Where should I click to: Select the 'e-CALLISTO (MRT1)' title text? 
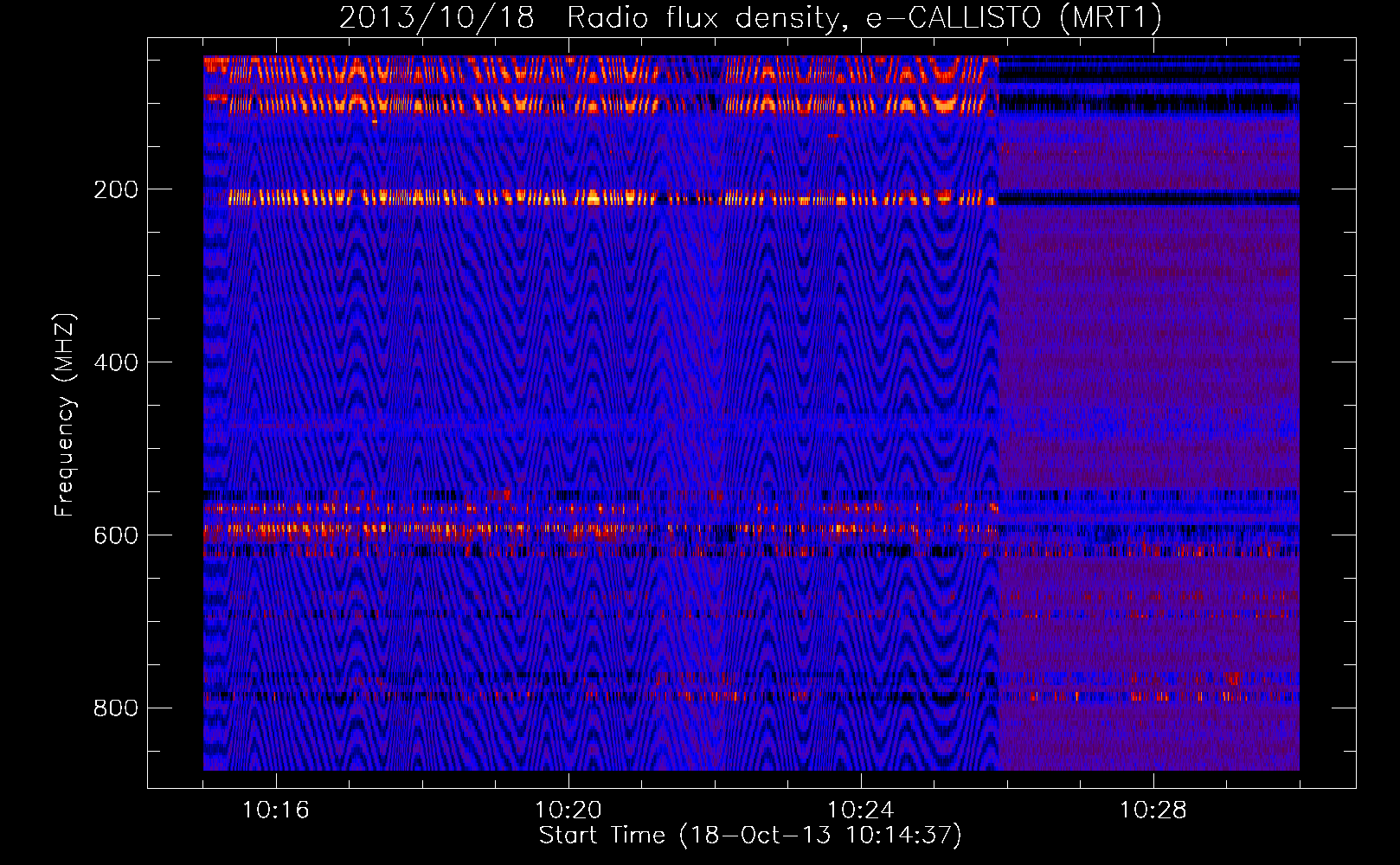(1014, 18)
